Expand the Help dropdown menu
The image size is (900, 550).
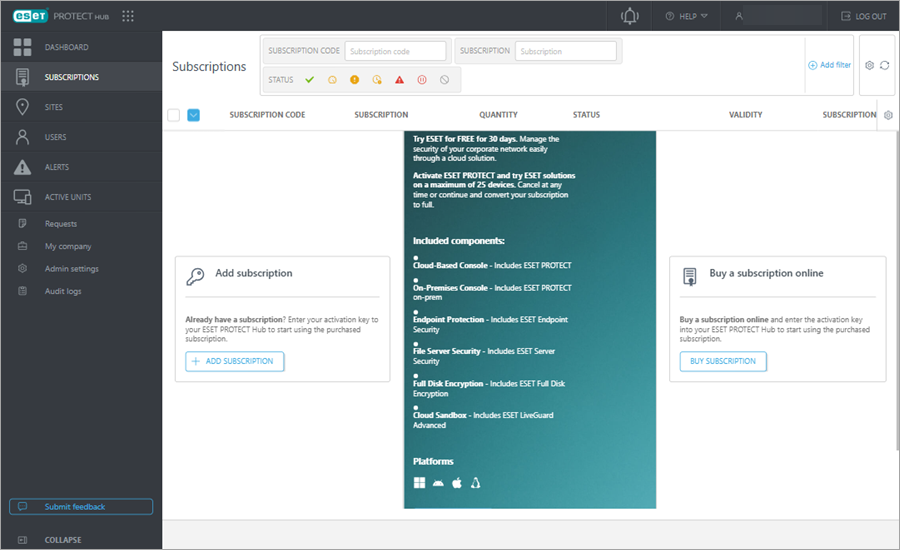(x=686, y=16)
